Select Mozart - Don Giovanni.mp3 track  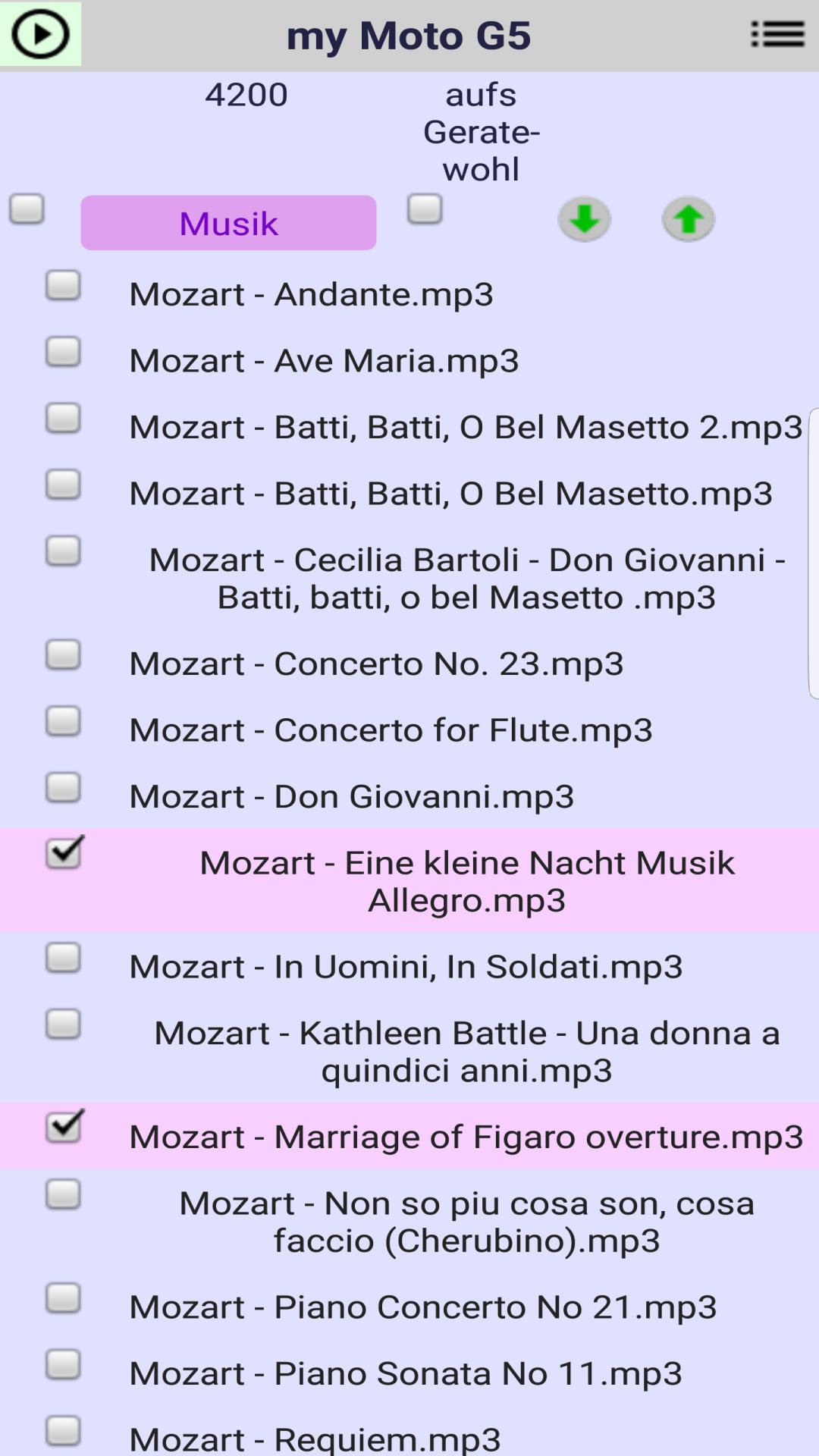352,796
